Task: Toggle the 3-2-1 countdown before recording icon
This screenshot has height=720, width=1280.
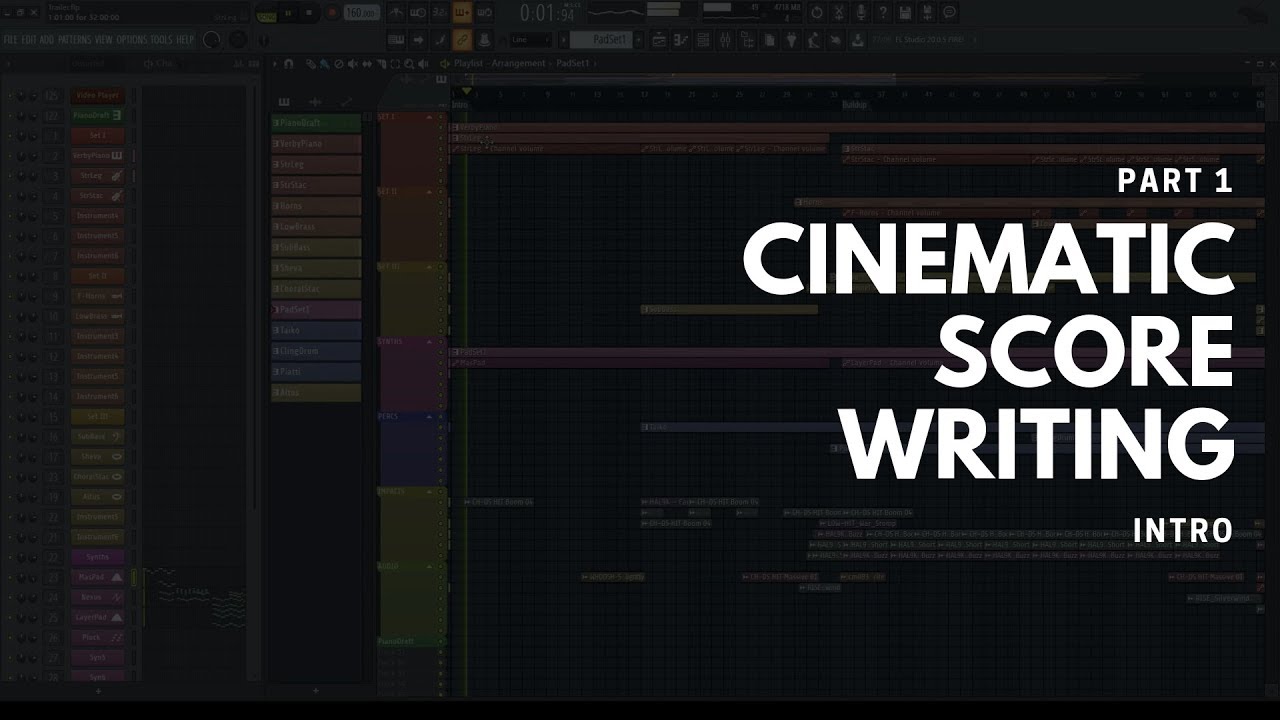Action: [440, 13]
